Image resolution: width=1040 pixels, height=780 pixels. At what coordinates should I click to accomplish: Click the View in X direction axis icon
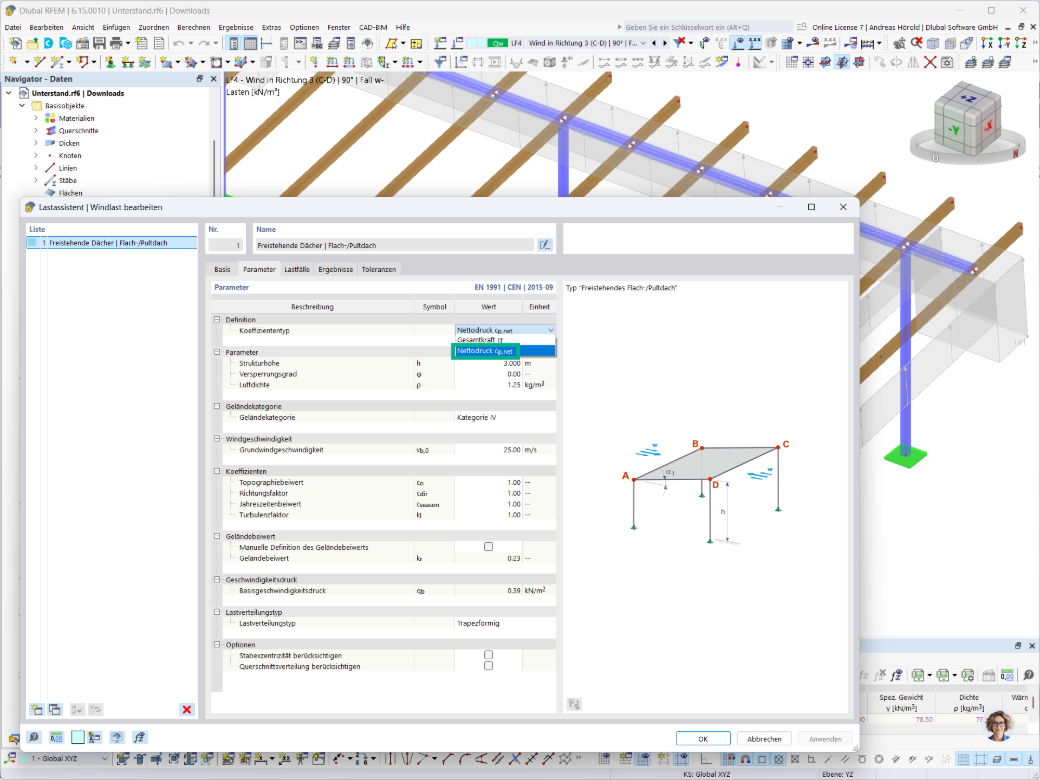point(987,43)
